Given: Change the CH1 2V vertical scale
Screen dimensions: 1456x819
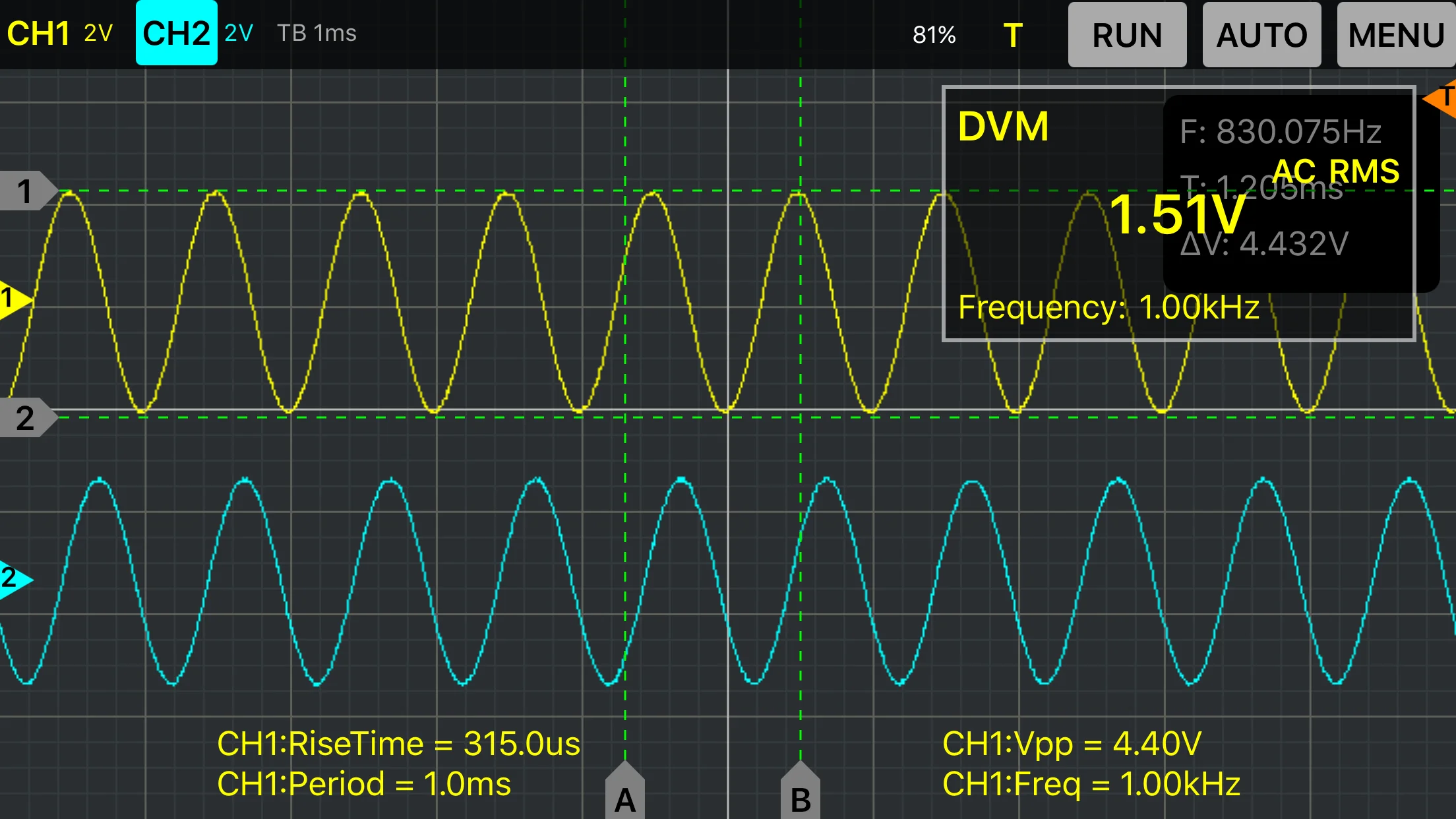Looking at the screenshot, I should coord(99,34).
